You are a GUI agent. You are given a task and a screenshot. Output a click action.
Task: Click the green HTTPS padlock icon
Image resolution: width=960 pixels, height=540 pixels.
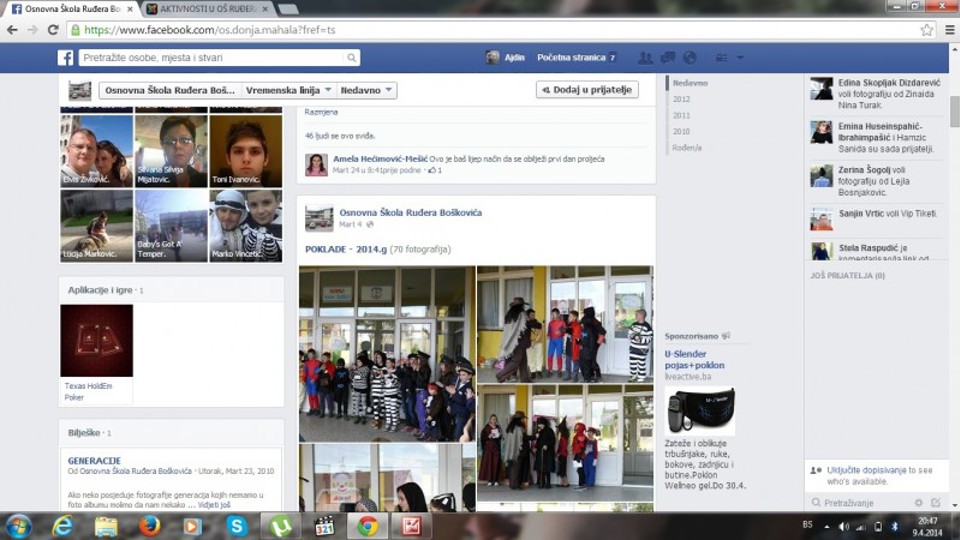(75, 29)
